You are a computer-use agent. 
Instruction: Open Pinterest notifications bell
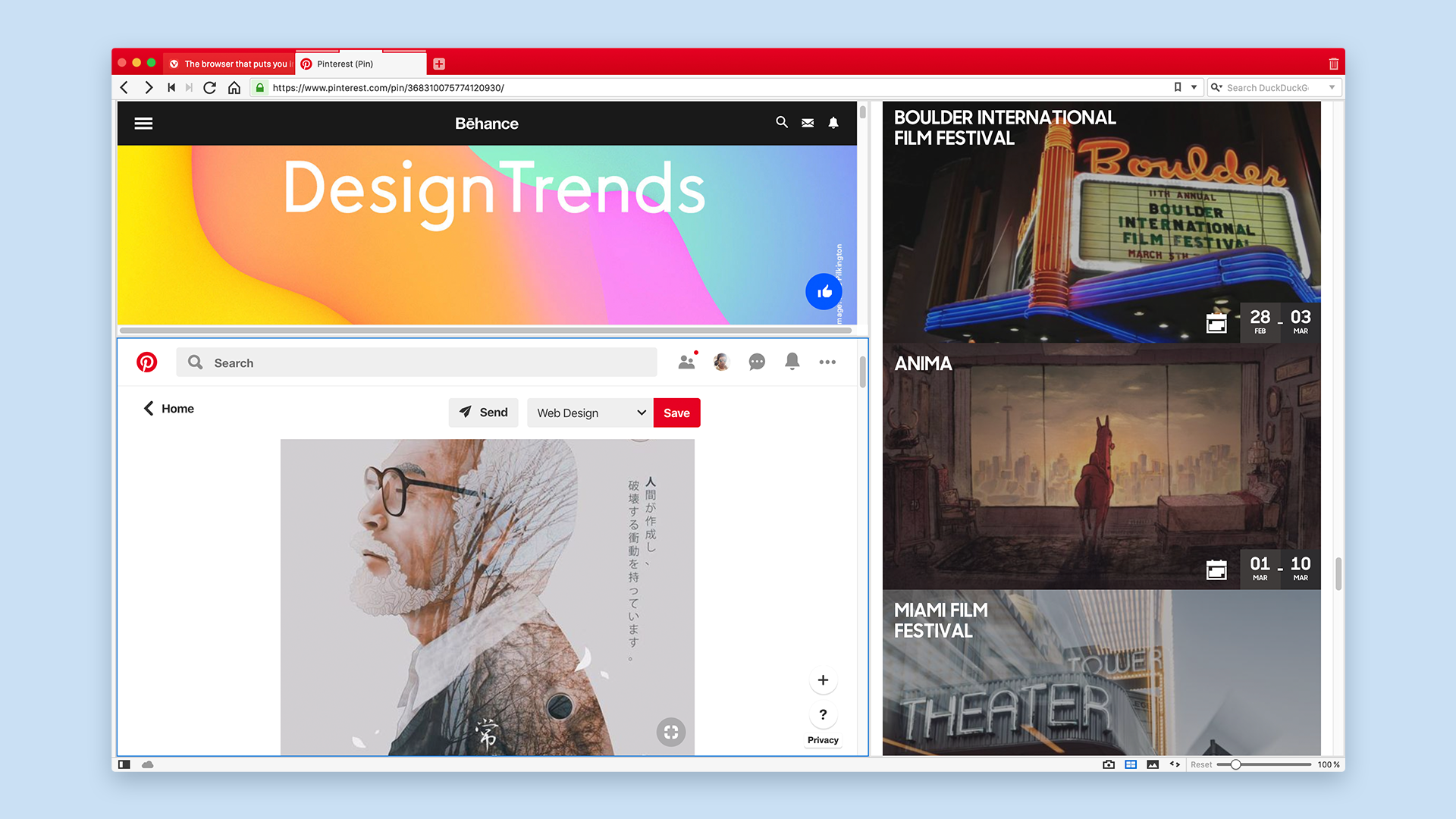[x=792, y=362]
